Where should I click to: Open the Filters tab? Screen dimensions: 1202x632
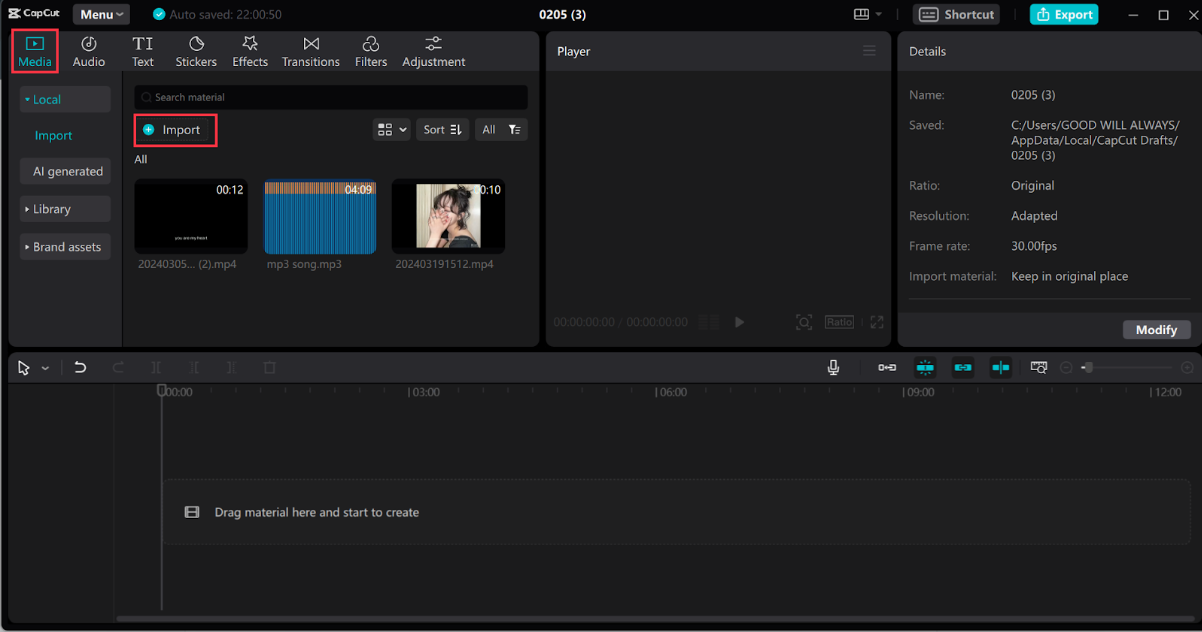[371, 51]
